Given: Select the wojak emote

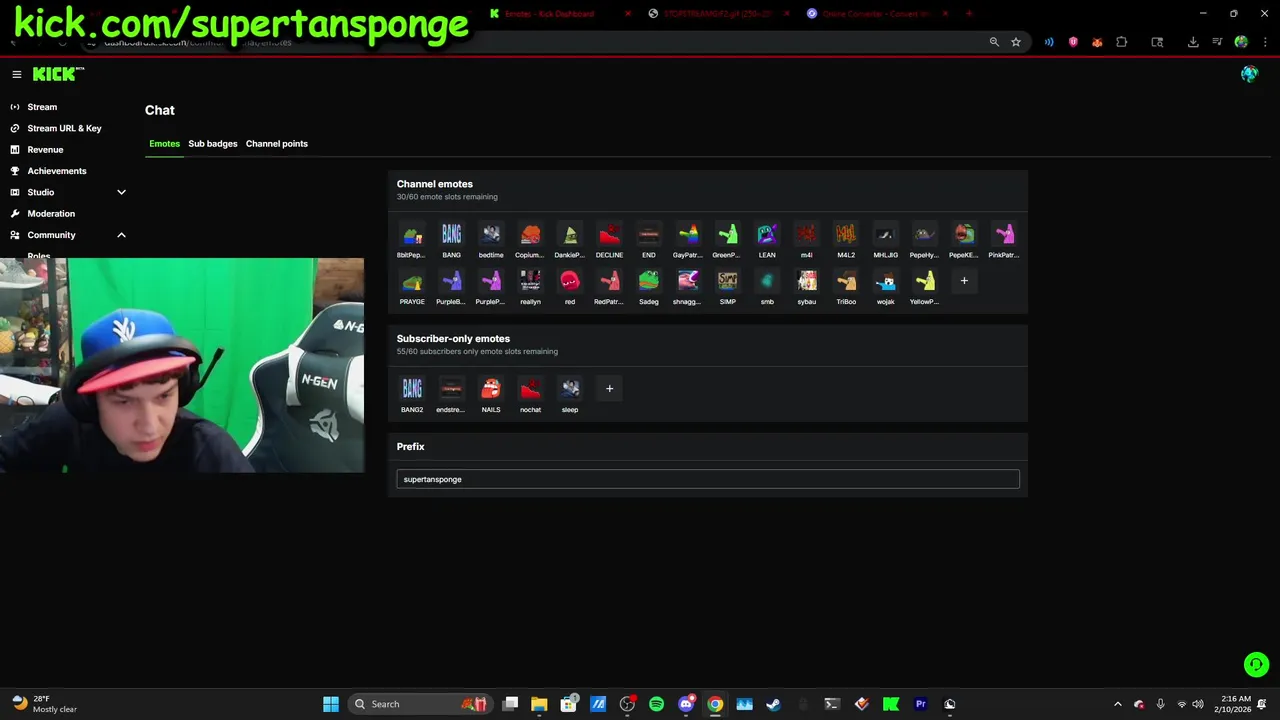Looking at the screenshot, I should pos(885,281).
